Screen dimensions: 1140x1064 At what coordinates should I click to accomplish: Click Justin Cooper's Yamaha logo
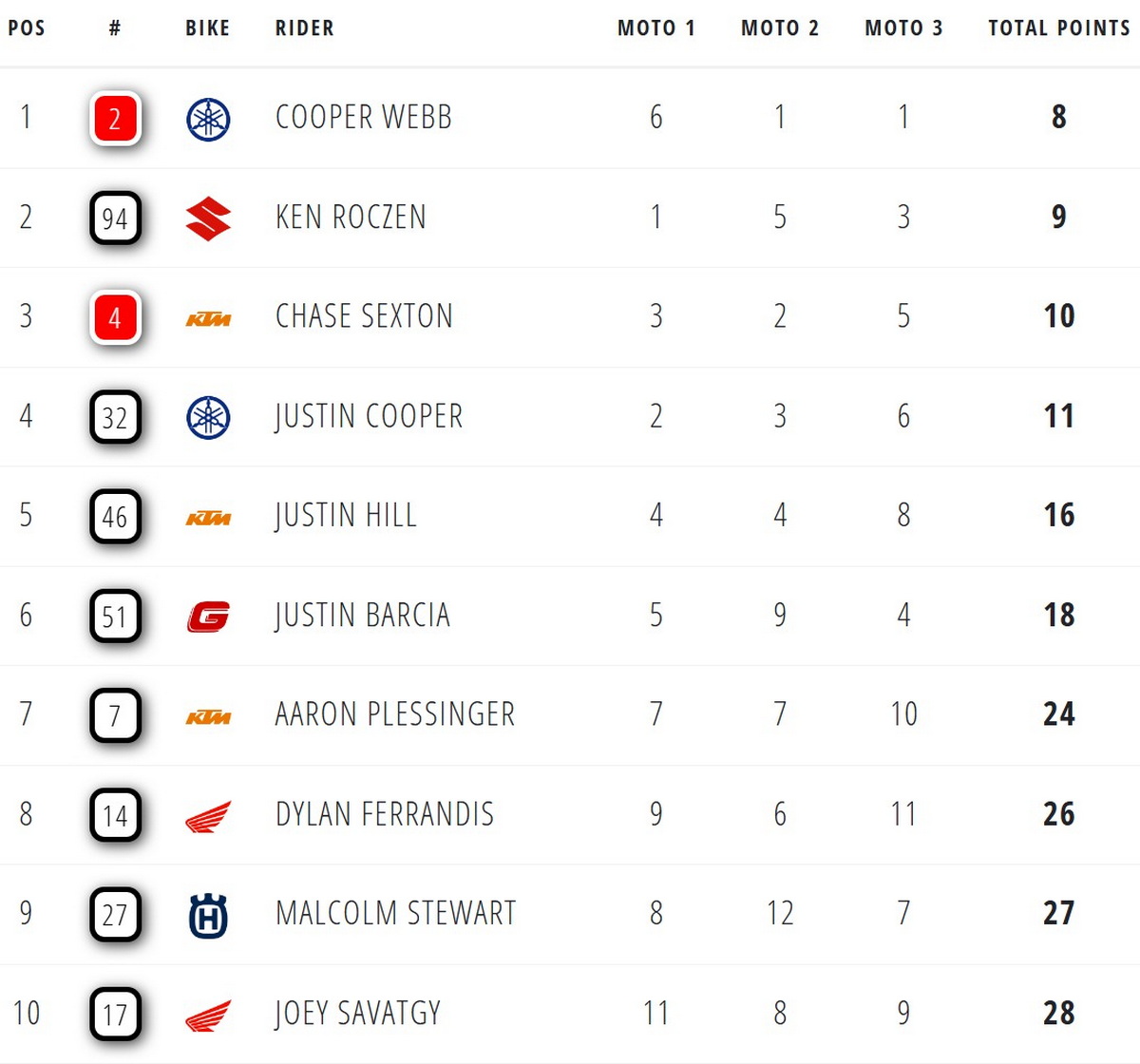point(208,417)
